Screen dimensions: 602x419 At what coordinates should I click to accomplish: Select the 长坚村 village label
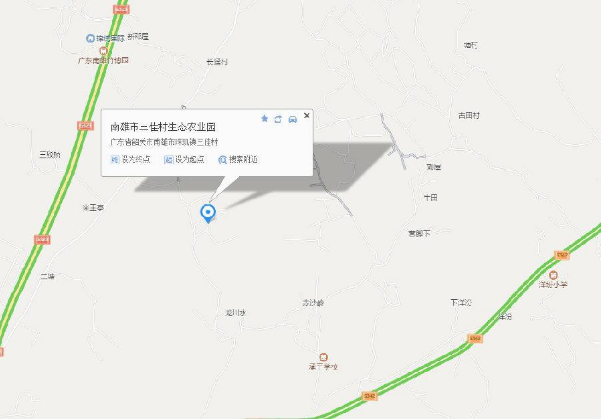(x=217, y=61)
